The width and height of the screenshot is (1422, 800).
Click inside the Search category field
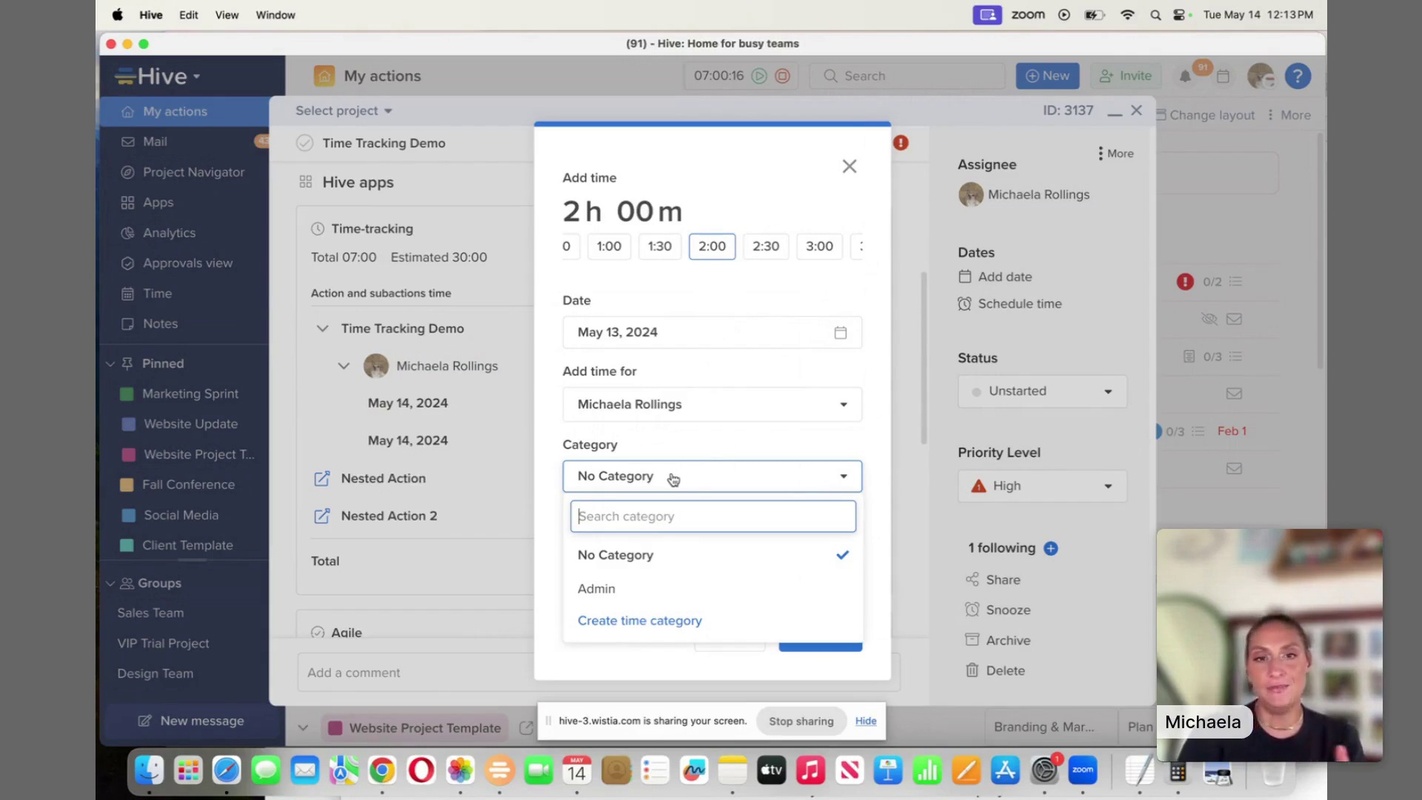(712, 516)
